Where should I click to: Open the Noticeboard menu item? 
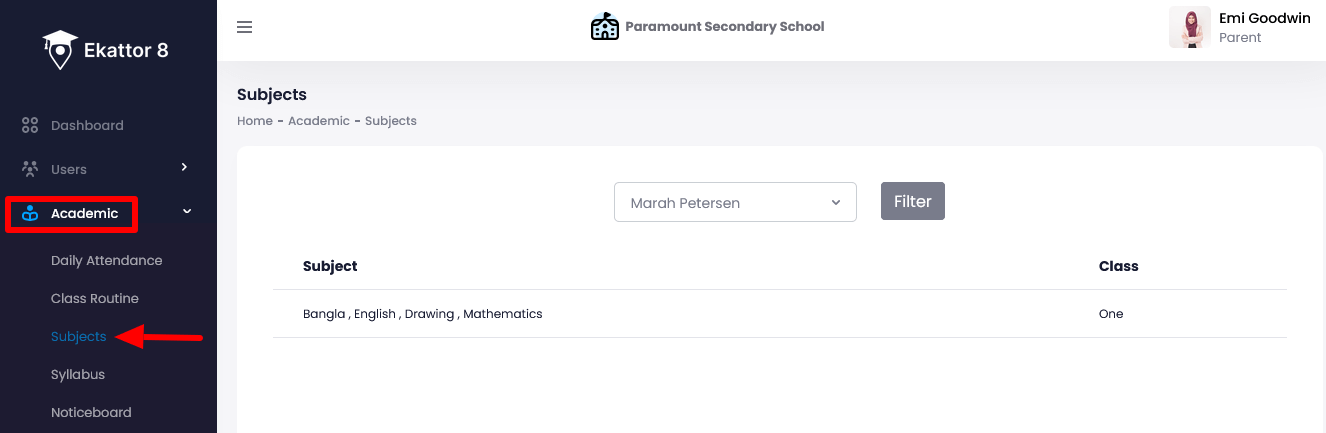91,412
